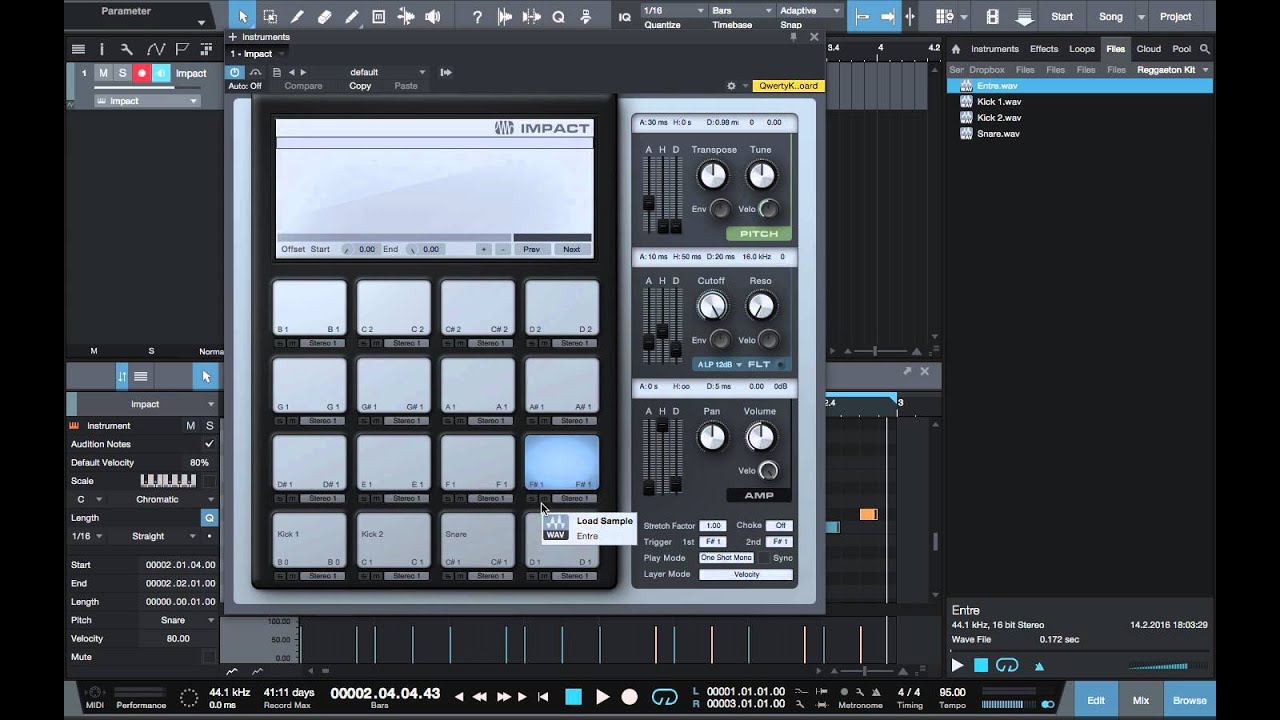Add instrument with the plus icon
The width and height of the screenshot is (1280, 720).
click(x=233, y=37)
